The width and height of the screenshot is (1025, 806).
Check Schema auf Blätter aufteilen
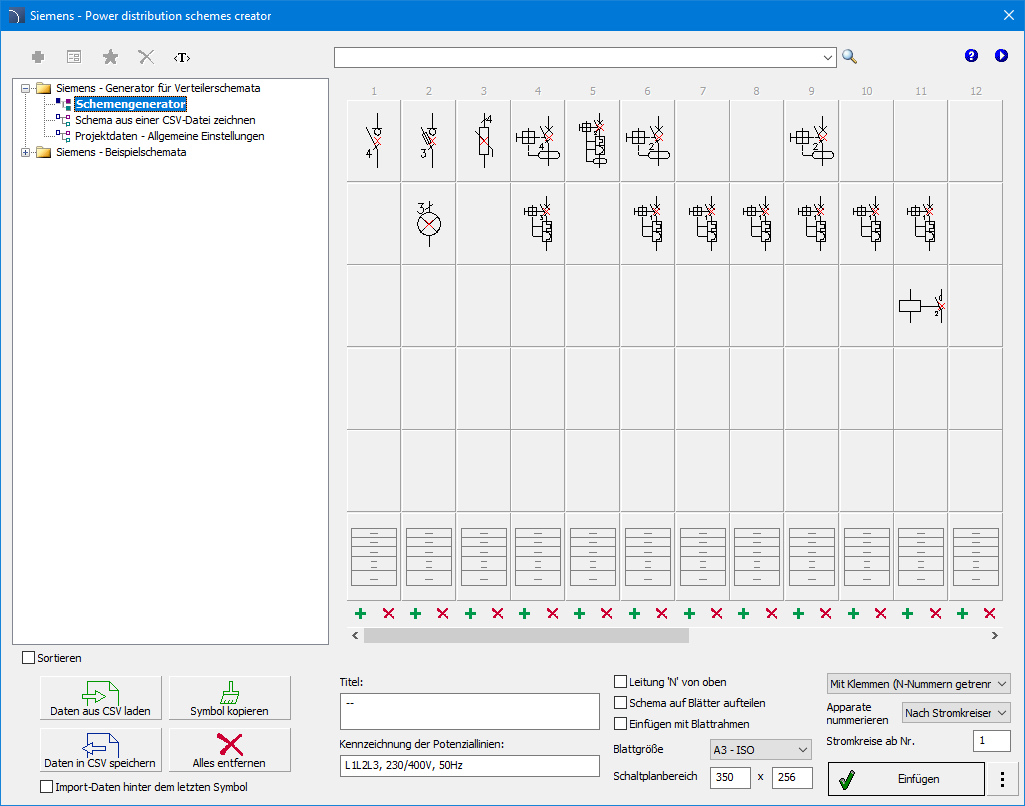[620, 703]
